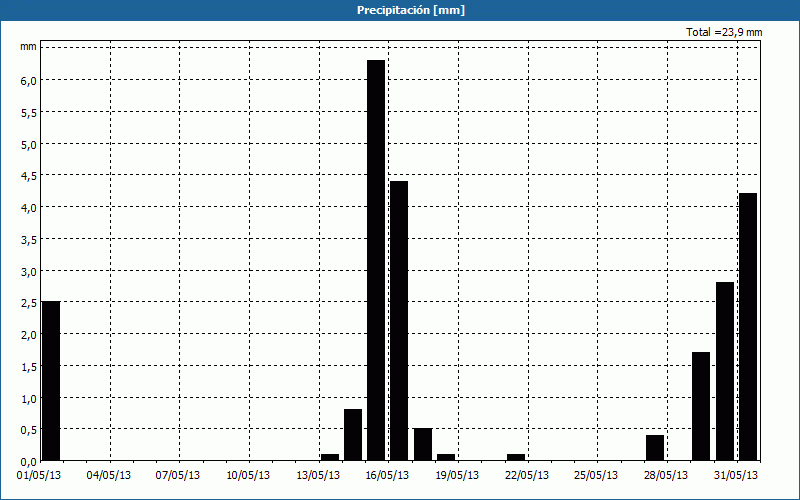Click the 0,5 mm bar for 17/05
The width and height of the screenshot is (800, 500).
423,444
